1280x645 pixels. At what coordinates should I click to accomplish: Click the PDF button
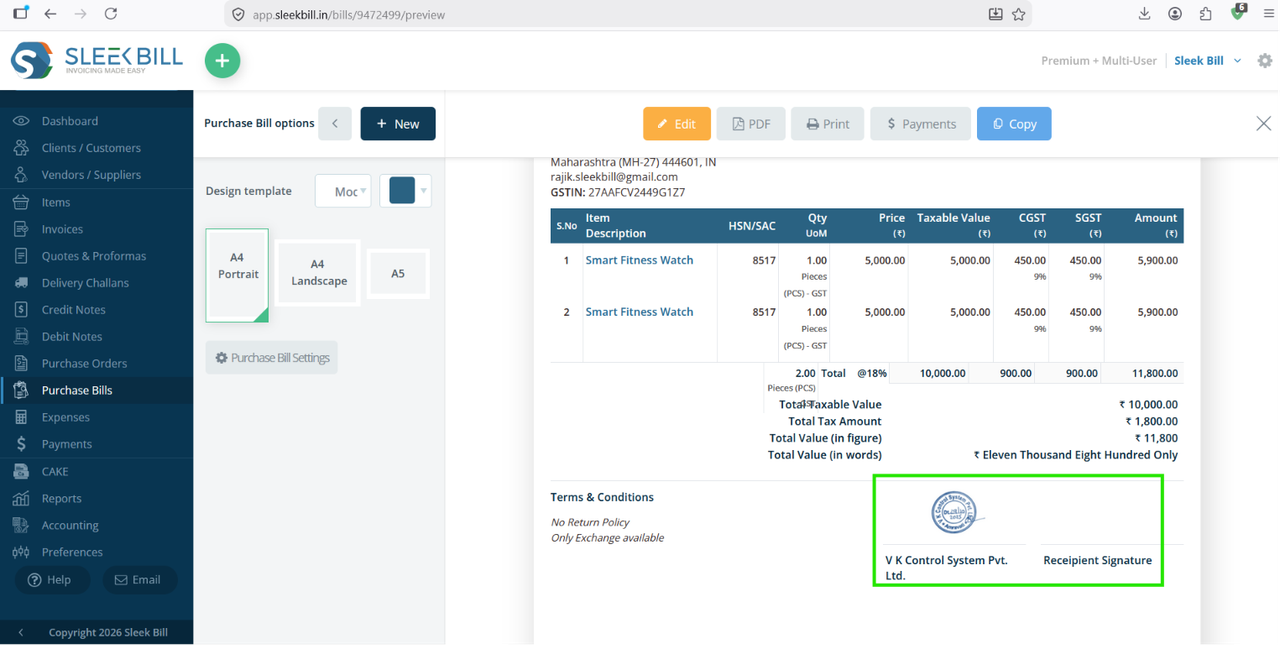coord(751,124)
